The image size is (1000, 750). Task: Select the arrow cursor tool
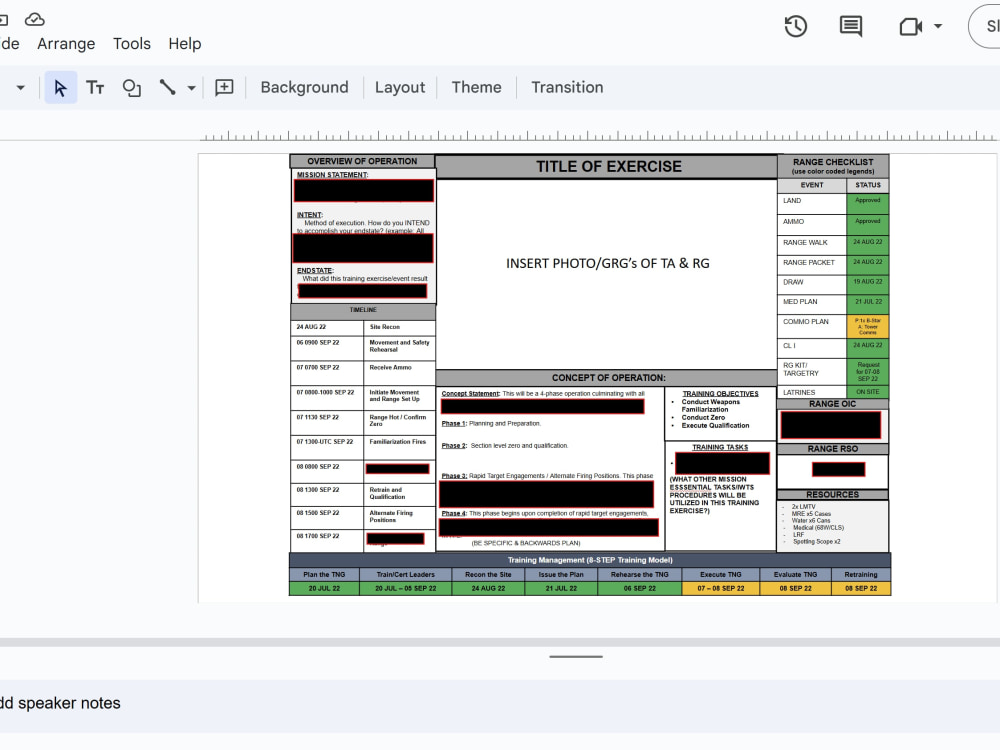tap(61, 87)
